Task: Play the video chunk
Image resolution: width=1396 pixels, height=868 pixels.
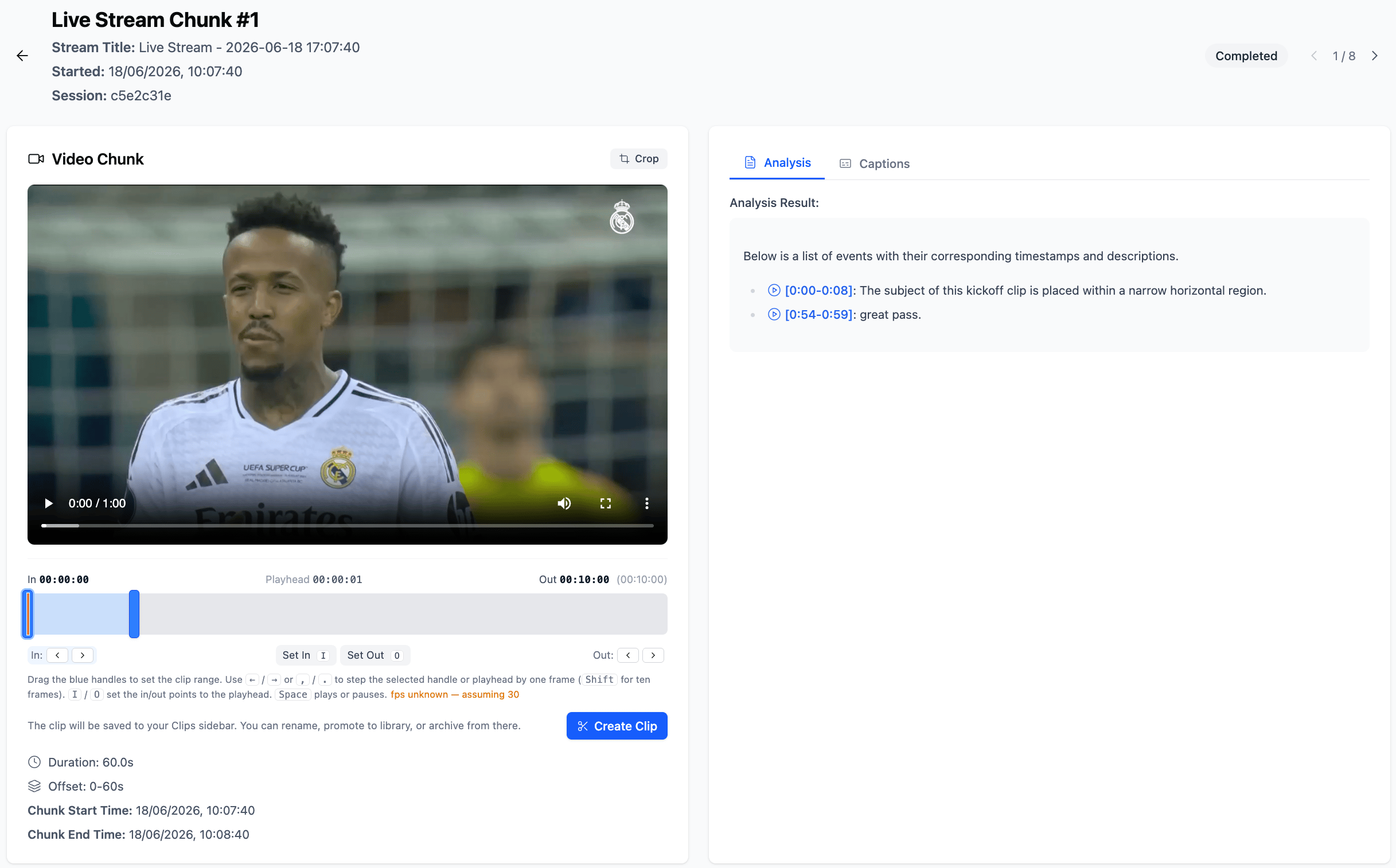Action: click(49, 503)
